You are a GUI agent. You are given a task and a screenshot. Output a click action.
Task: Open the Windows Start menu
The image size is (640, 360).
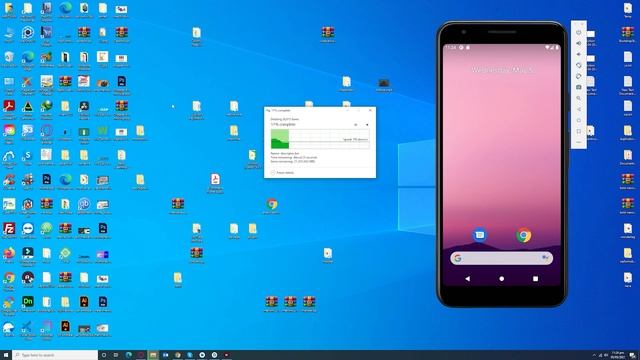[x=6, y=355]
